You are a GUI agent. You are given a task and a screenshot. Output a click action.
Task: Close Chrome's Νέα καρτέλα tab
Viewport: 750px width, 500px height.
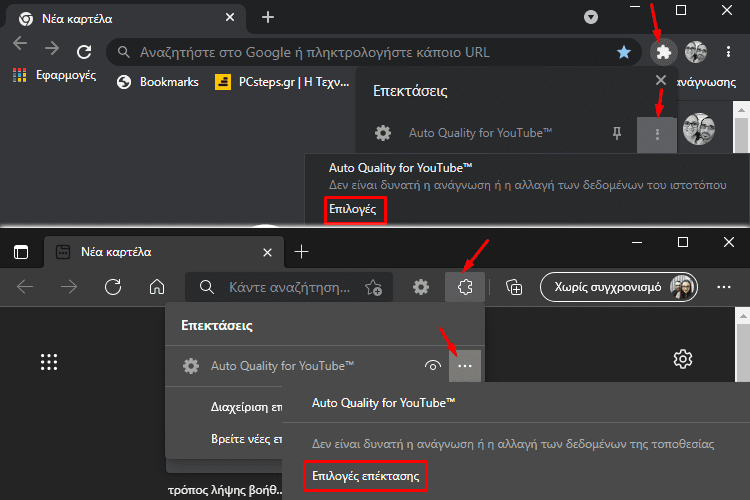click(230, 17)
